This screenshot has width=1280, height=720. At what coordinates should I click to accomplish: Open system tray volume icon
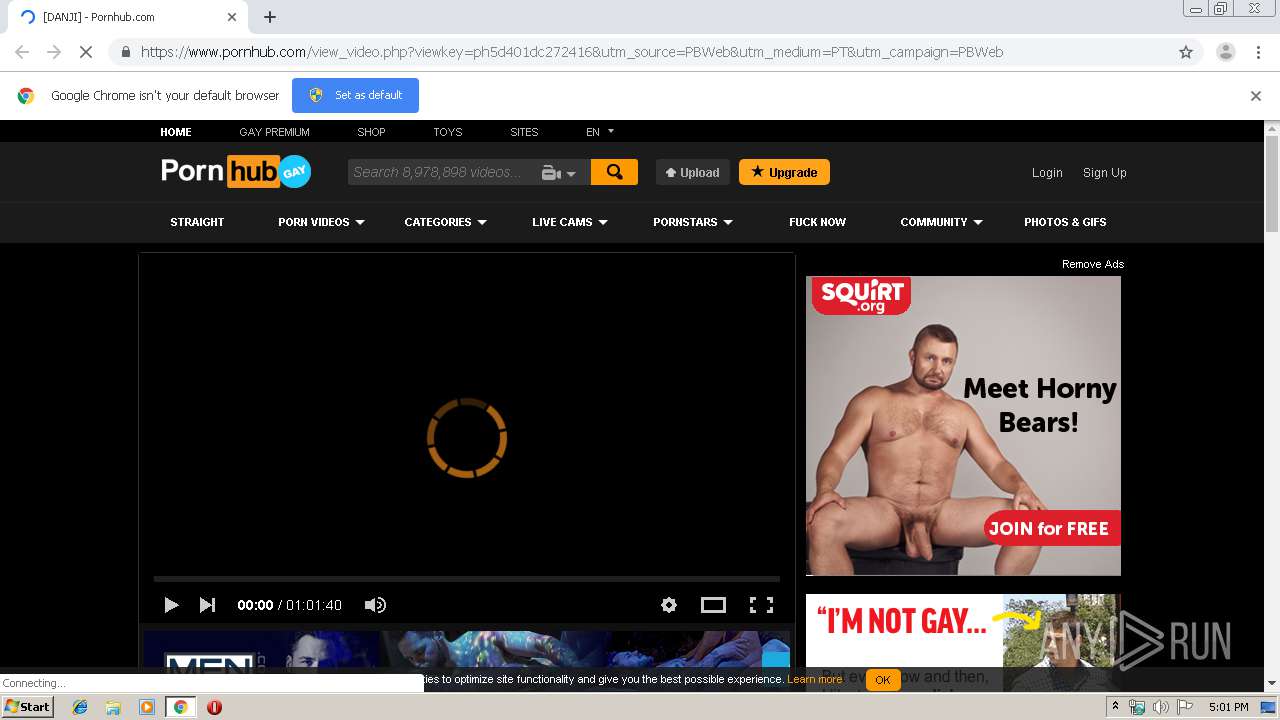pos(1160,707)
